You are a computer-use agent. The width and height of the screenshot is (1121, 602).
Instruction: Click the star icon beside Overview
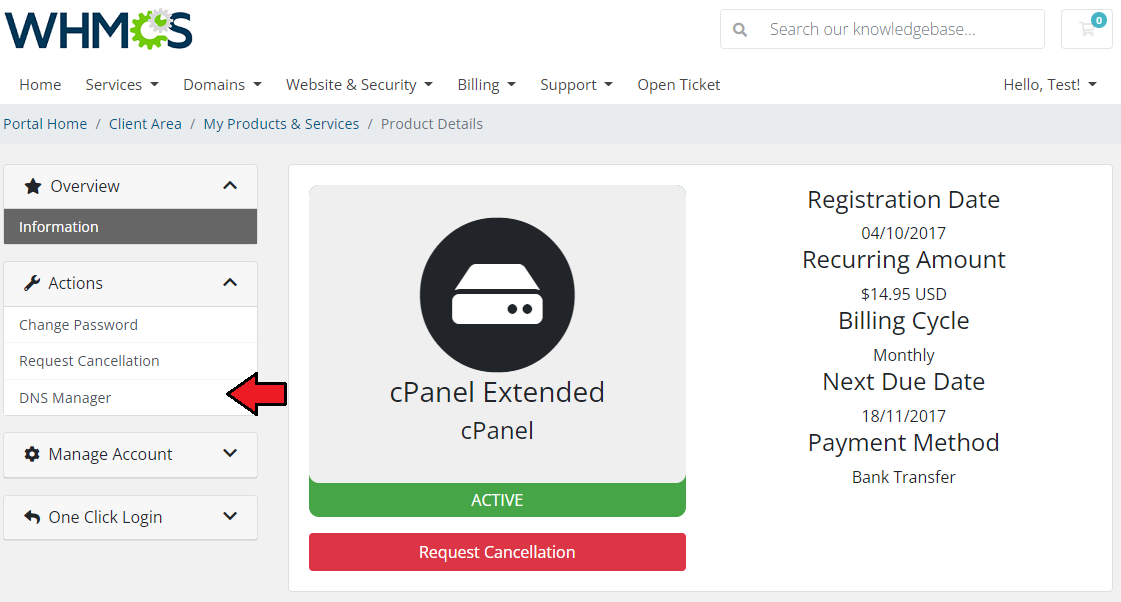tap(33, 187)
